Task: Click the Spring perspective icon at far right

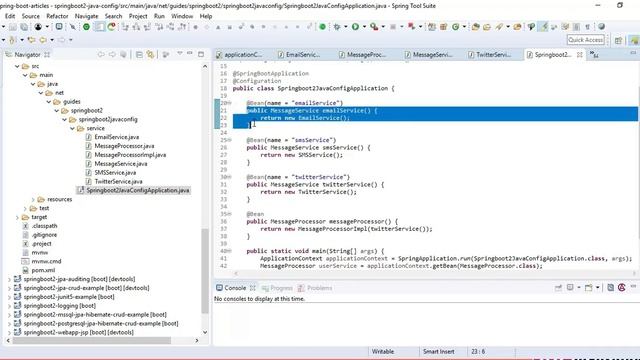Action: click(x=634, y=40)
